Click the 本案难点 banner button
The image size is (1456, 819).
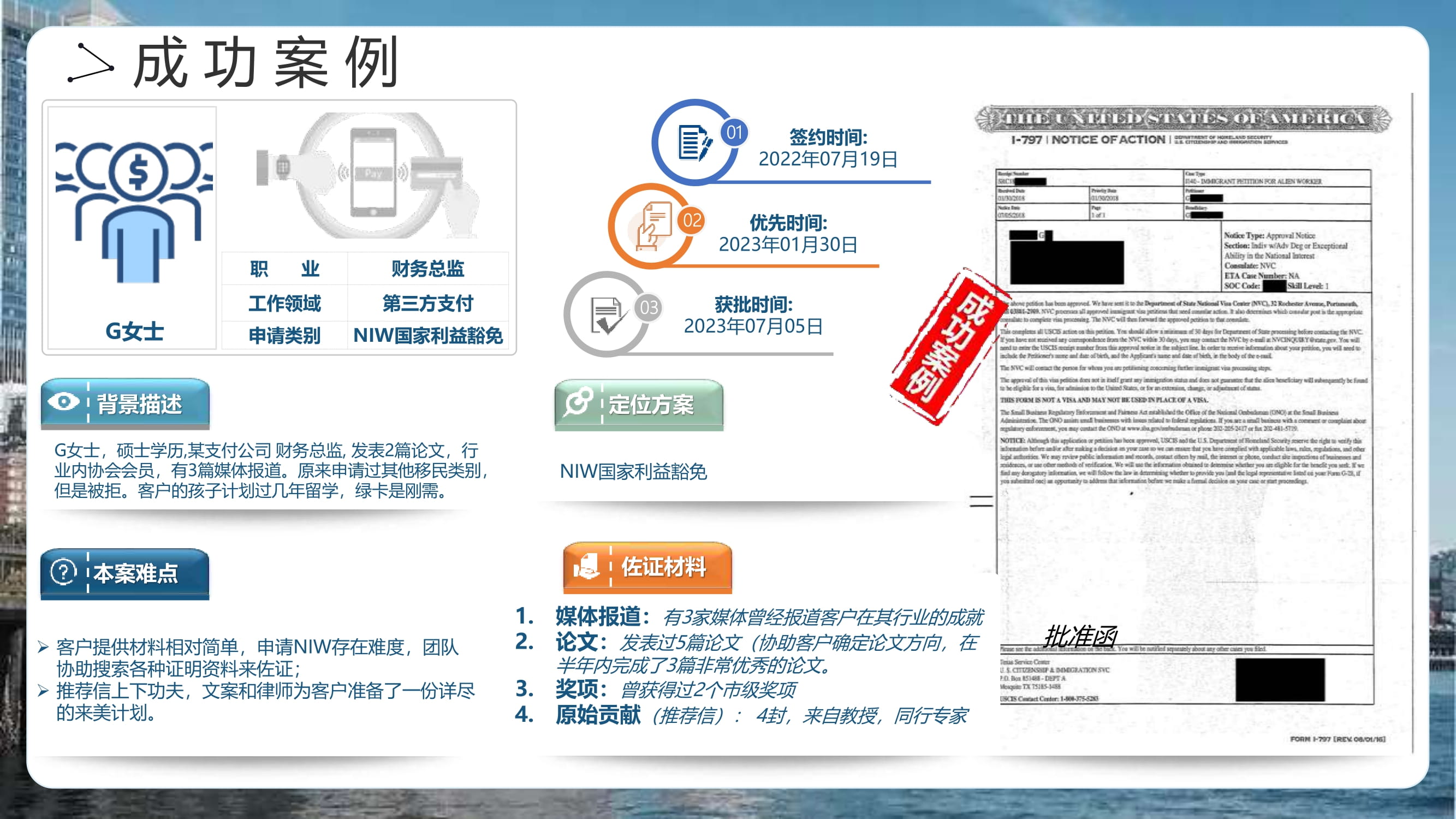pos(125,573)
